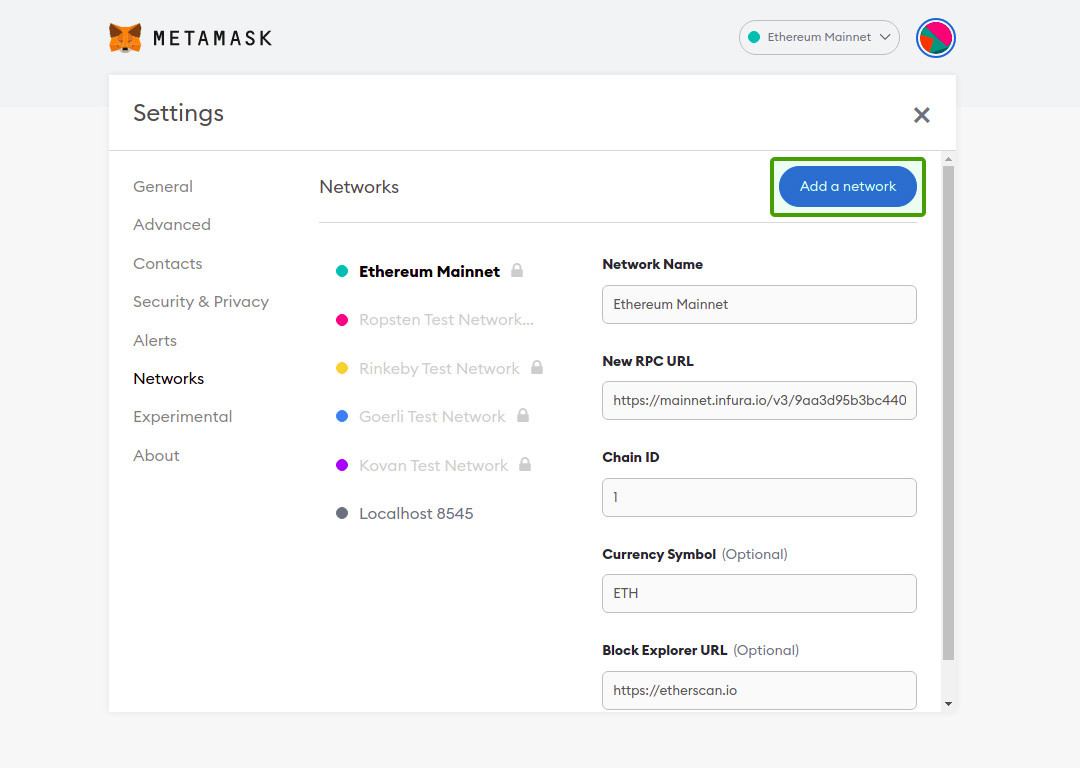Click the scrollbar up arrow

(x=948, y=159)
